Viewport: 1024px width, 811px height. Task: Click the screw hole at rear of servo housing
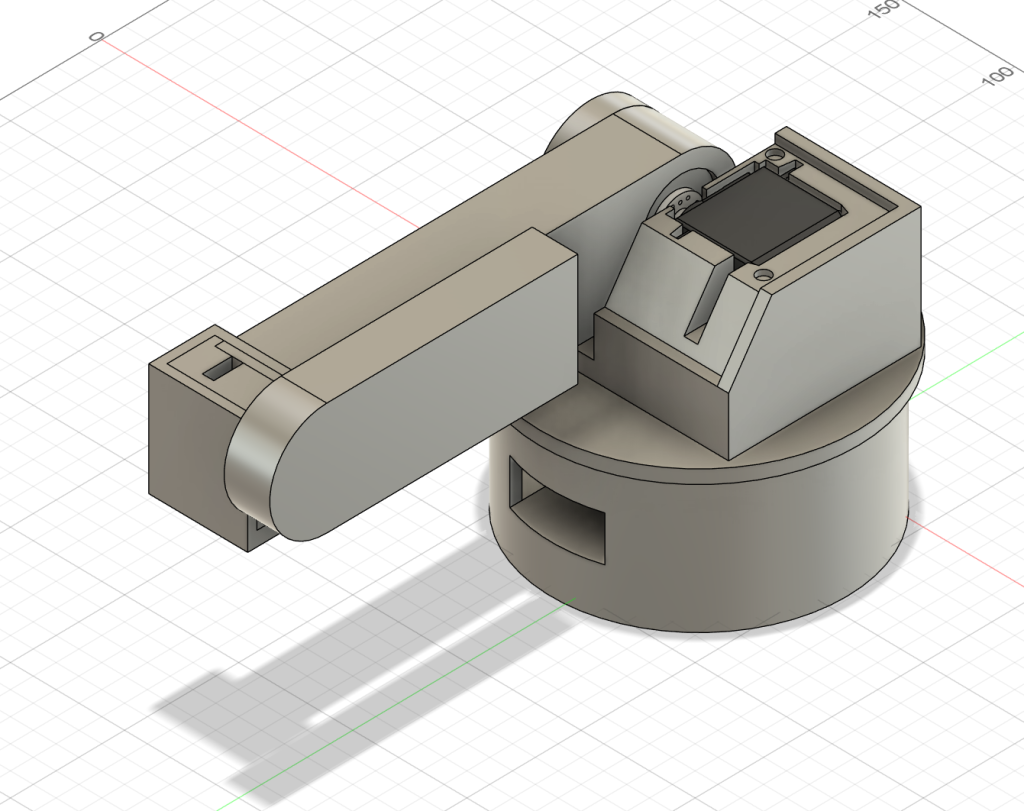coord(775,155)
